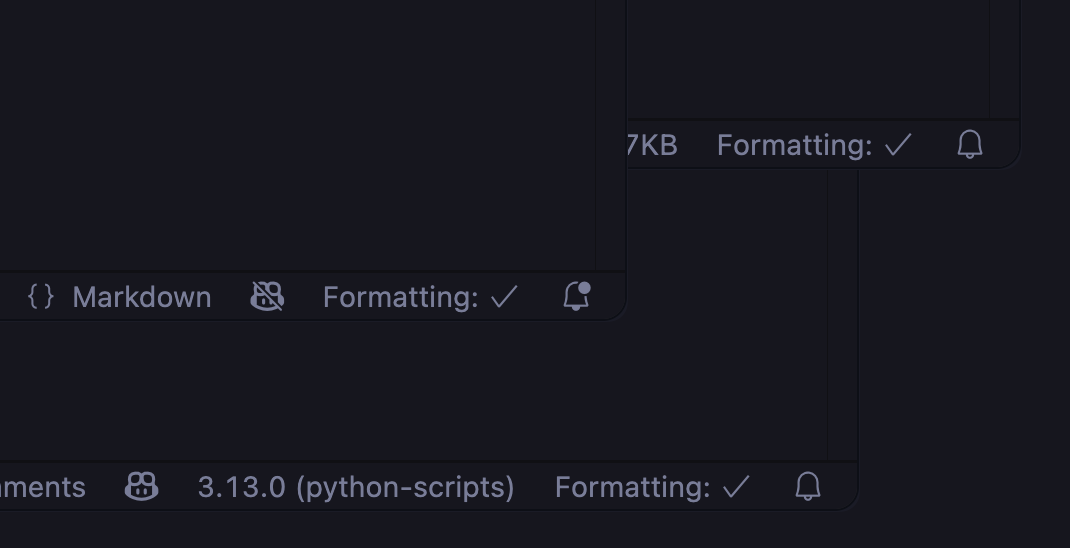
Task: Click notification bell in python-scripts status bar
Action: [x=808, y=487]
